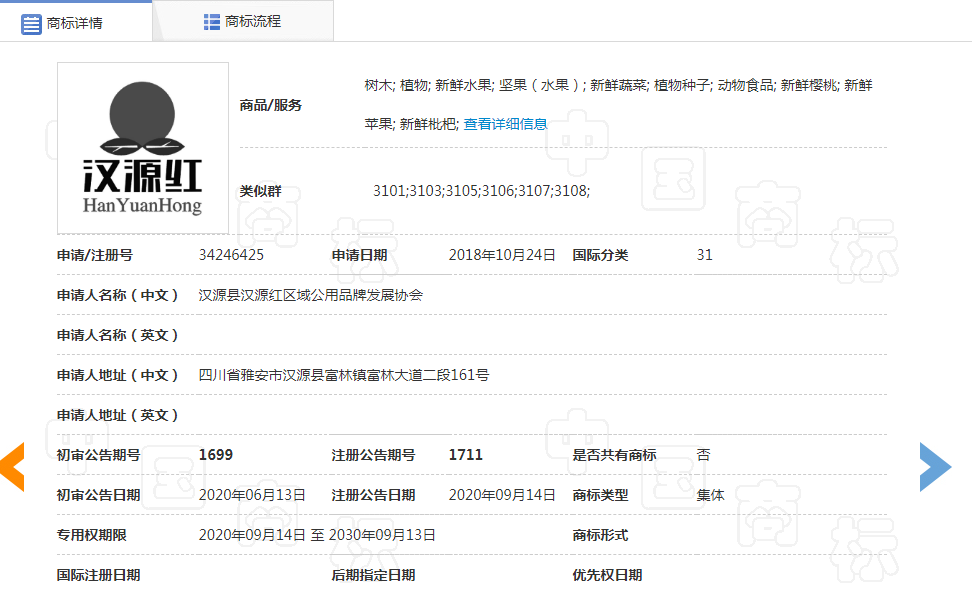Click registration announcement issue number 1711

[x=465, y=455]
